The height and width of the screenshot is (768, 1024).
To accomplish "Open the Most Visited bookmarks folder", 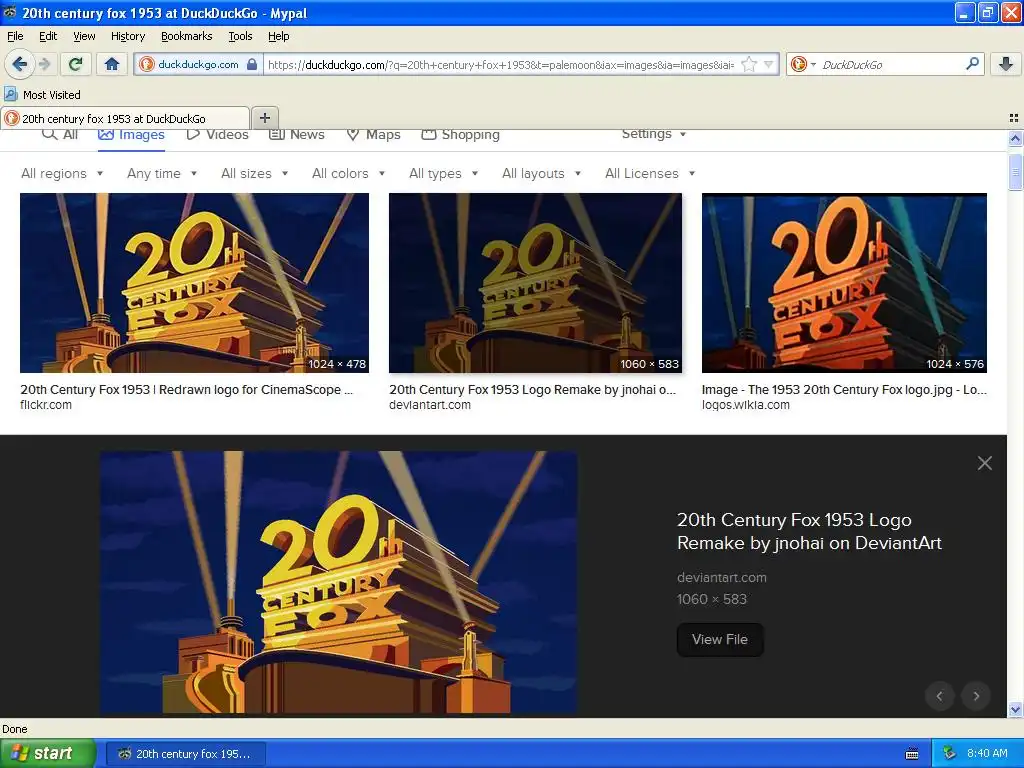I will tap(42, 95).
